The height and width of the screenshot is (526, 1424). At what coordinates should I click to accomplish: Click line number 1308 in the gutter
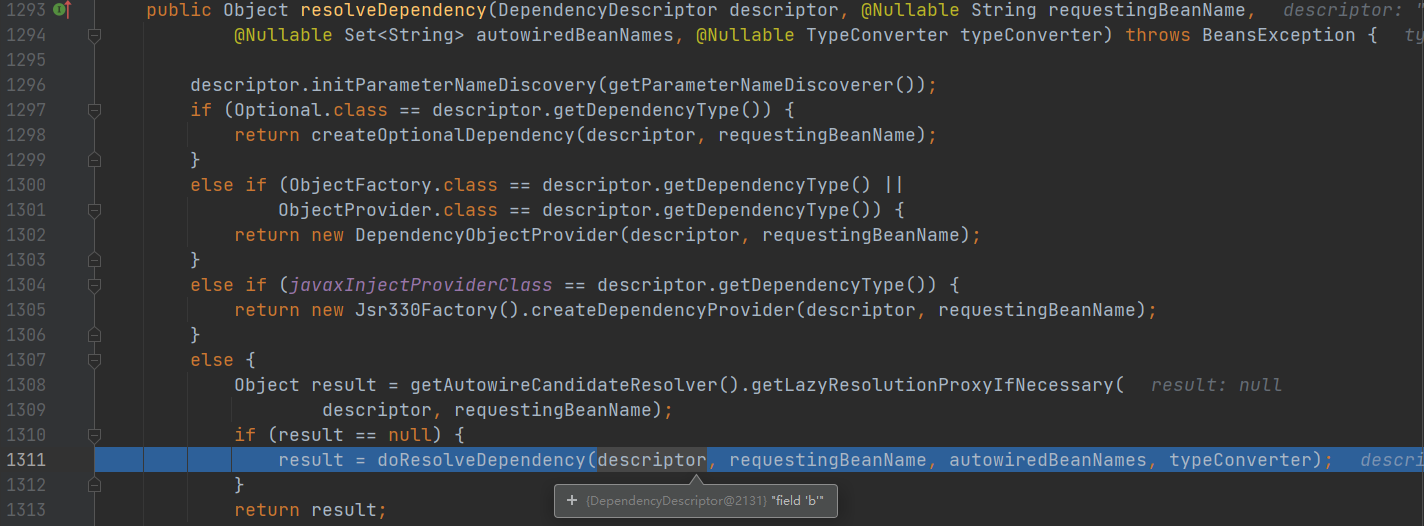coord(26,385)
